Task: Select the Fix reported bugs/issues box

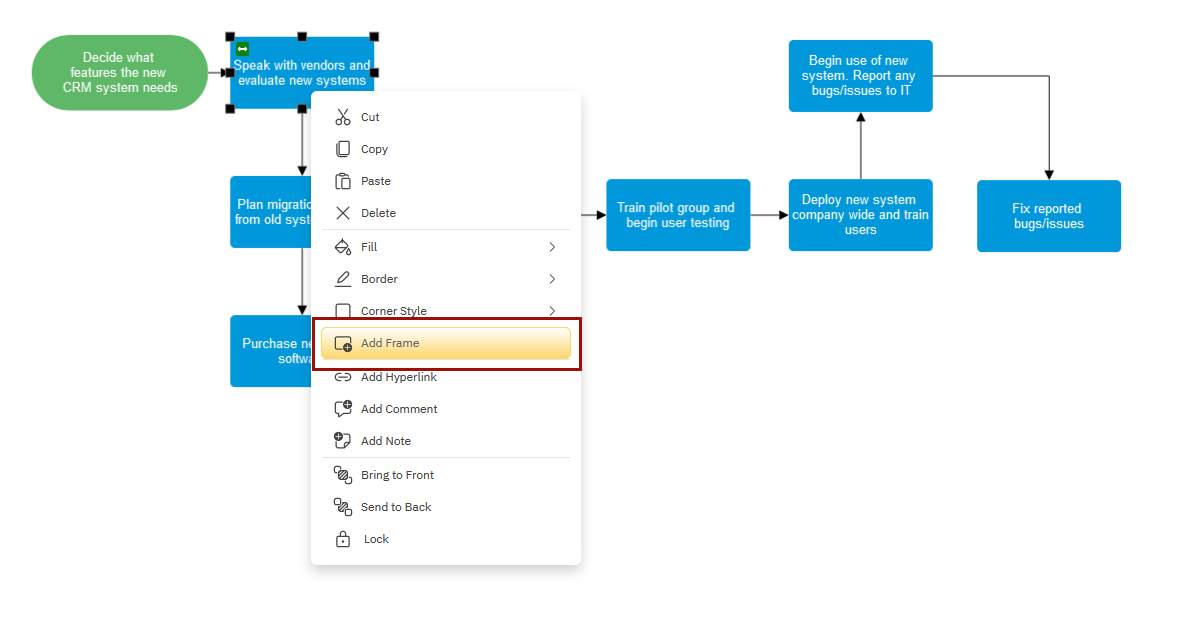Action: 1048,216
